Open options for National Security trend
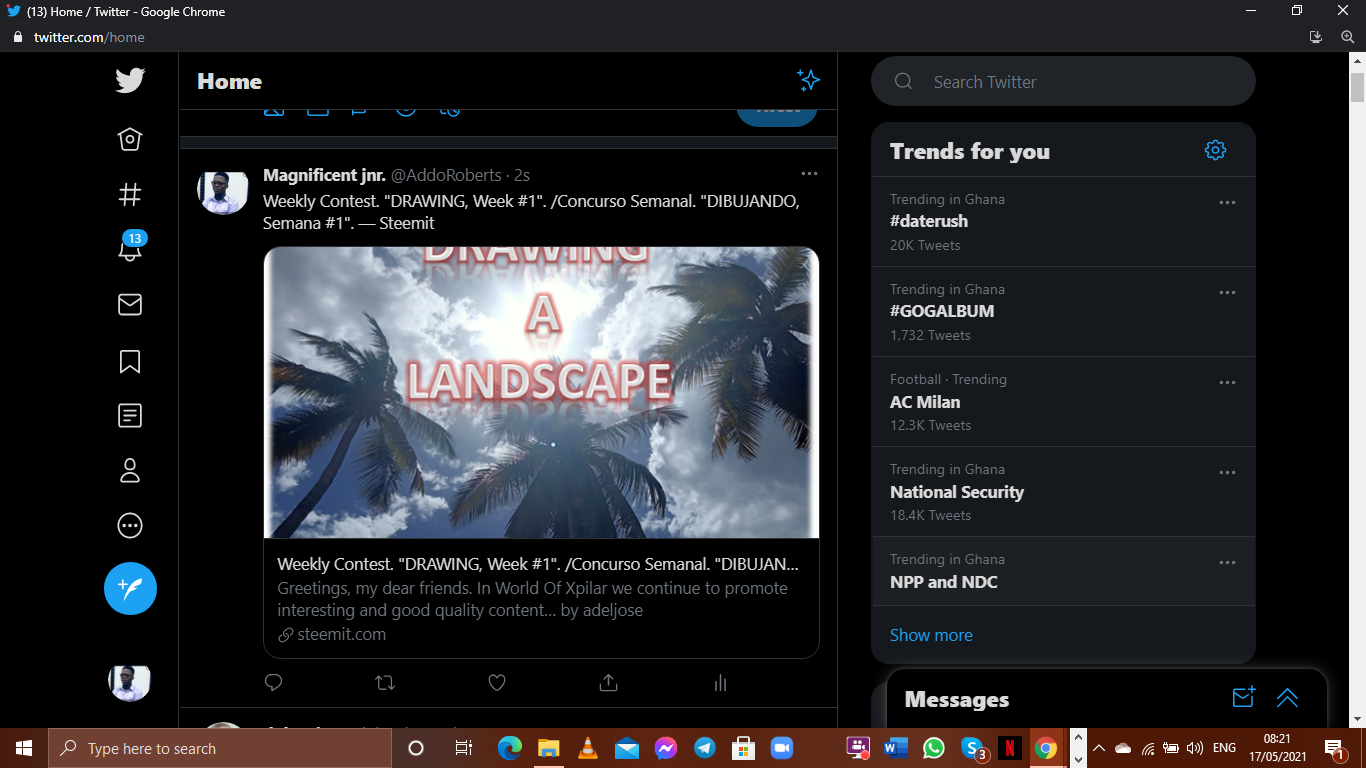1366x768 pixels. point(1227,472)
